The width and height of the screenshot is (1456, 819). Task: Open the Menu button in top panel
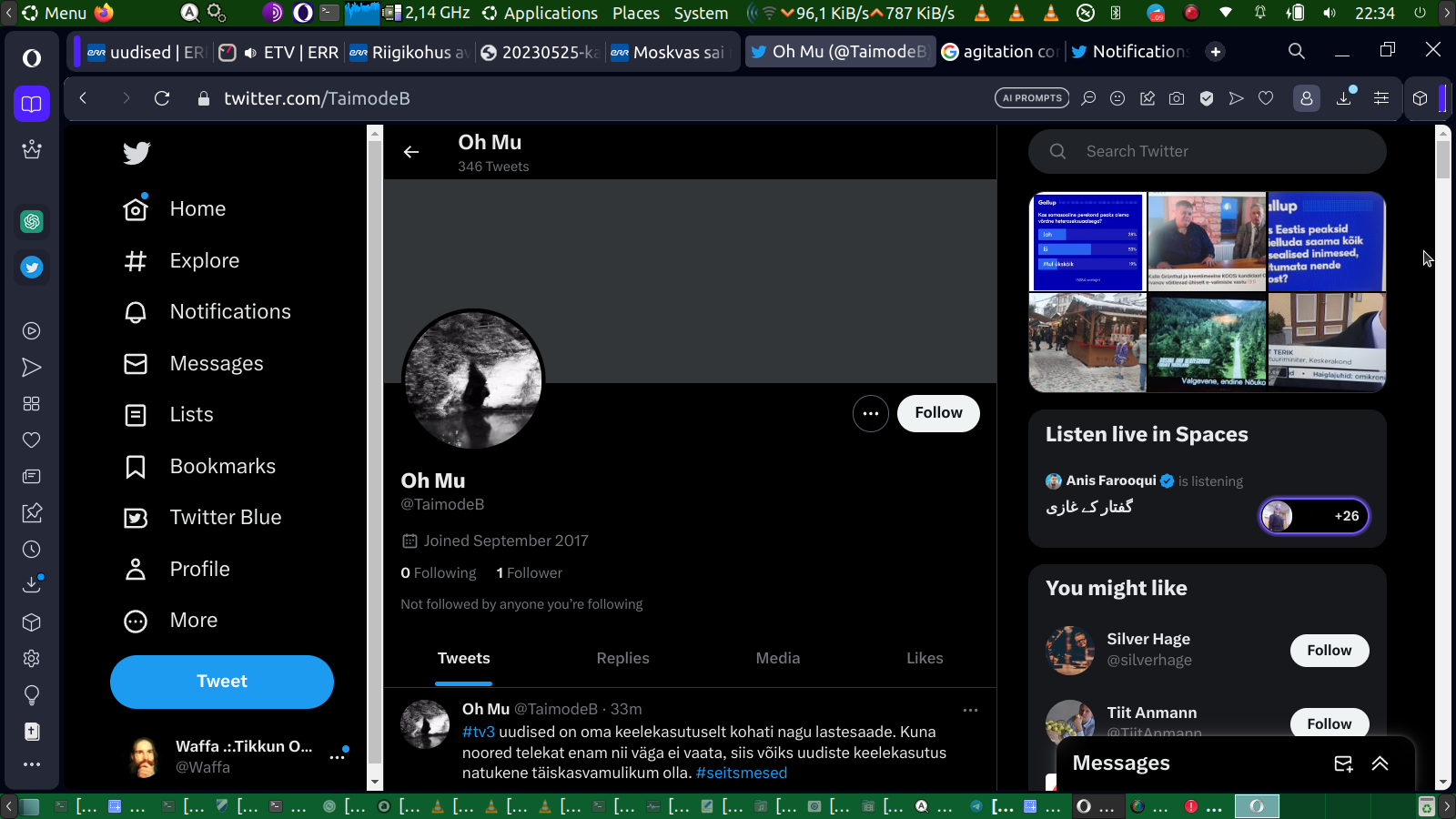pos(54,13)
